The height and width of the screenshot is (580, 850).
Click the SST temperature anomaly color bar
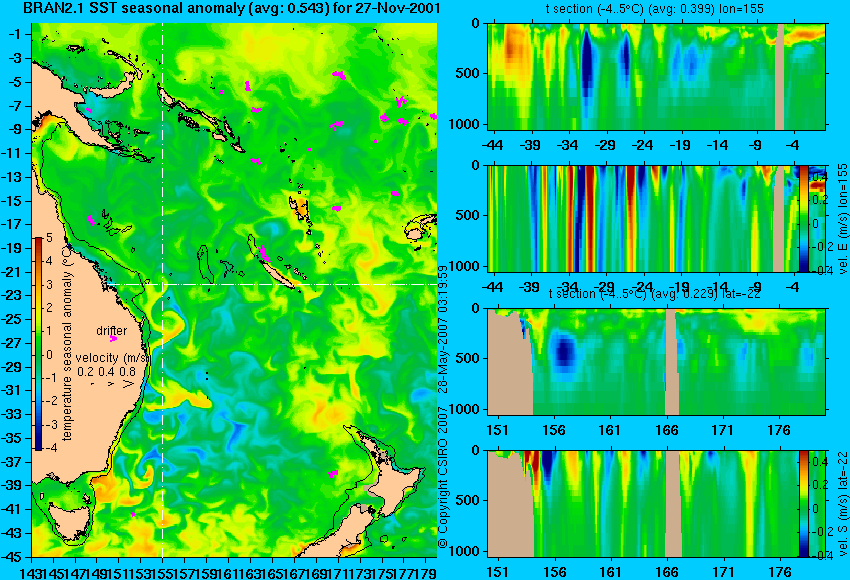(38, 344)
